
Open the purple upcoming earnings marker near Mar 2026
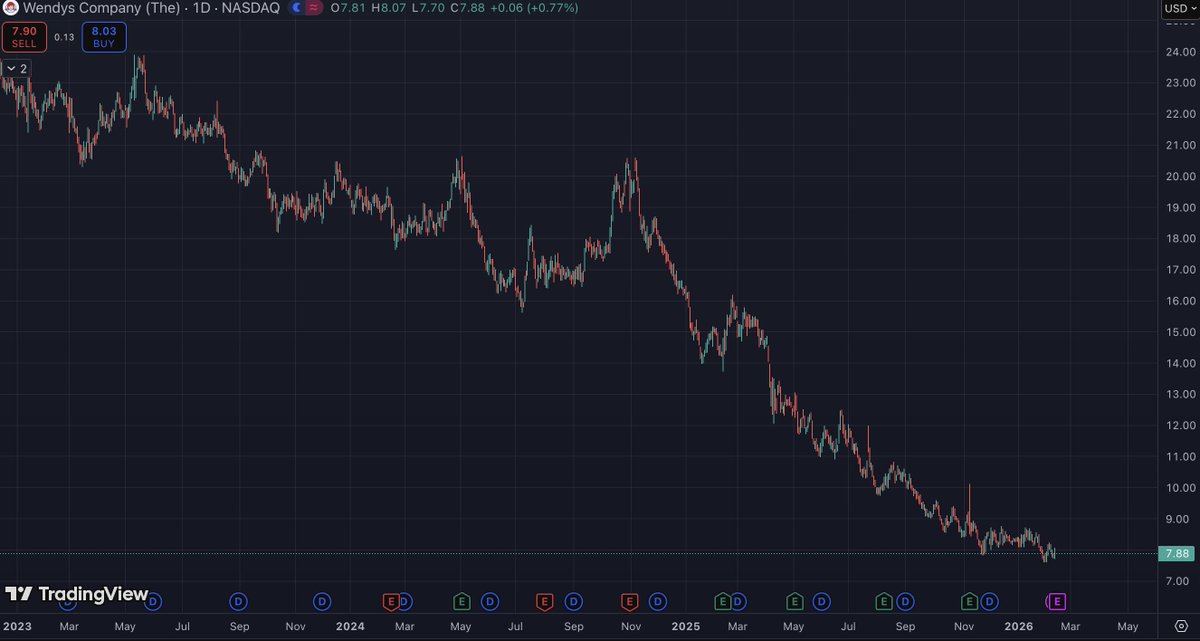point(1057,601)
